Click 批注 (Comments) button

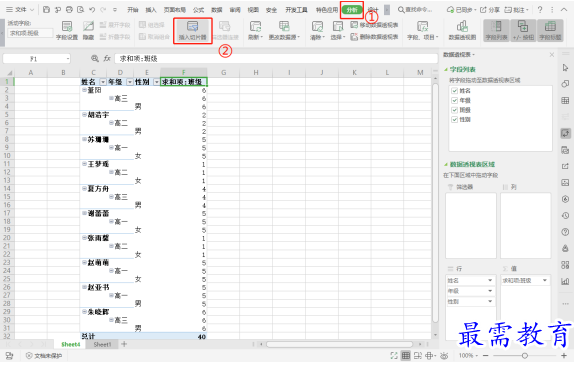coord(516,10)
